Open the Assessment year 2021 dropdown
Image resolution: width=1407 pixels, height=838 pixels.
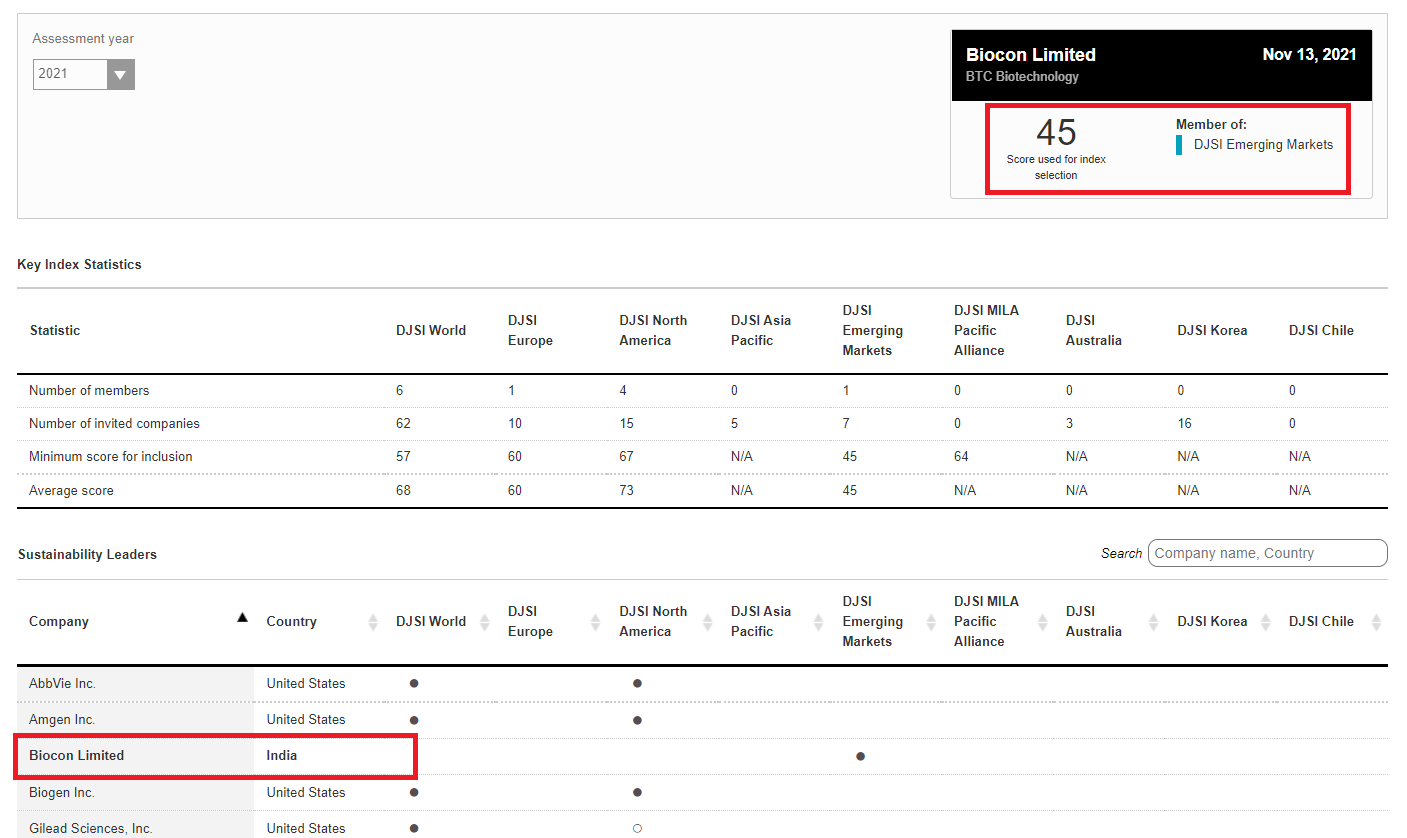click(x=84, y=74)
